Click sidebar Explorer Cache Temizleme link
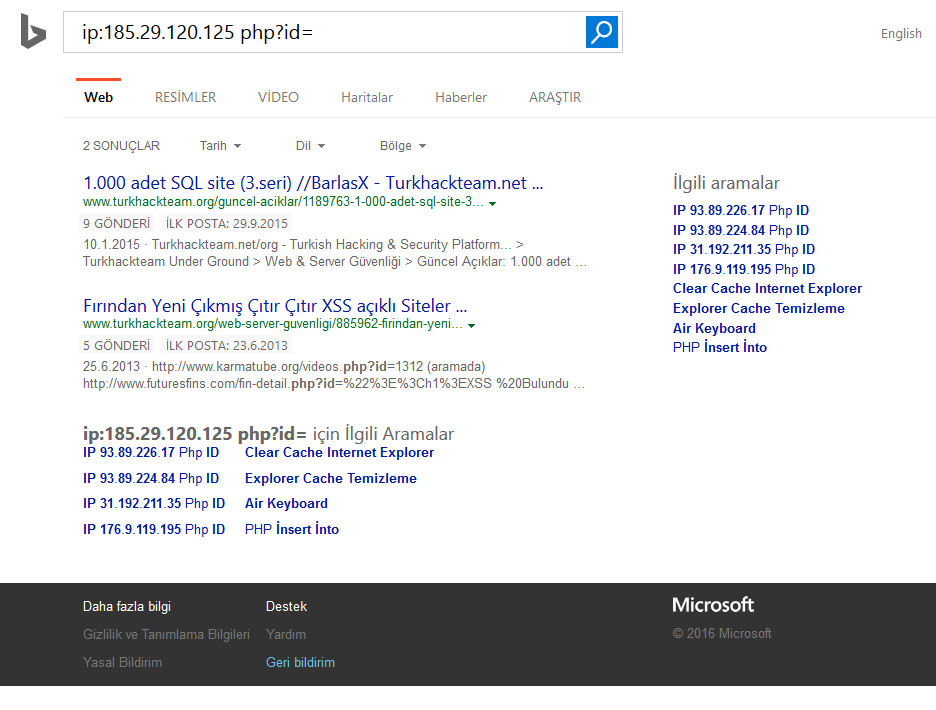The height and width of the screenshot is (710, 936). pyautogui.click(x=759, y=308)
